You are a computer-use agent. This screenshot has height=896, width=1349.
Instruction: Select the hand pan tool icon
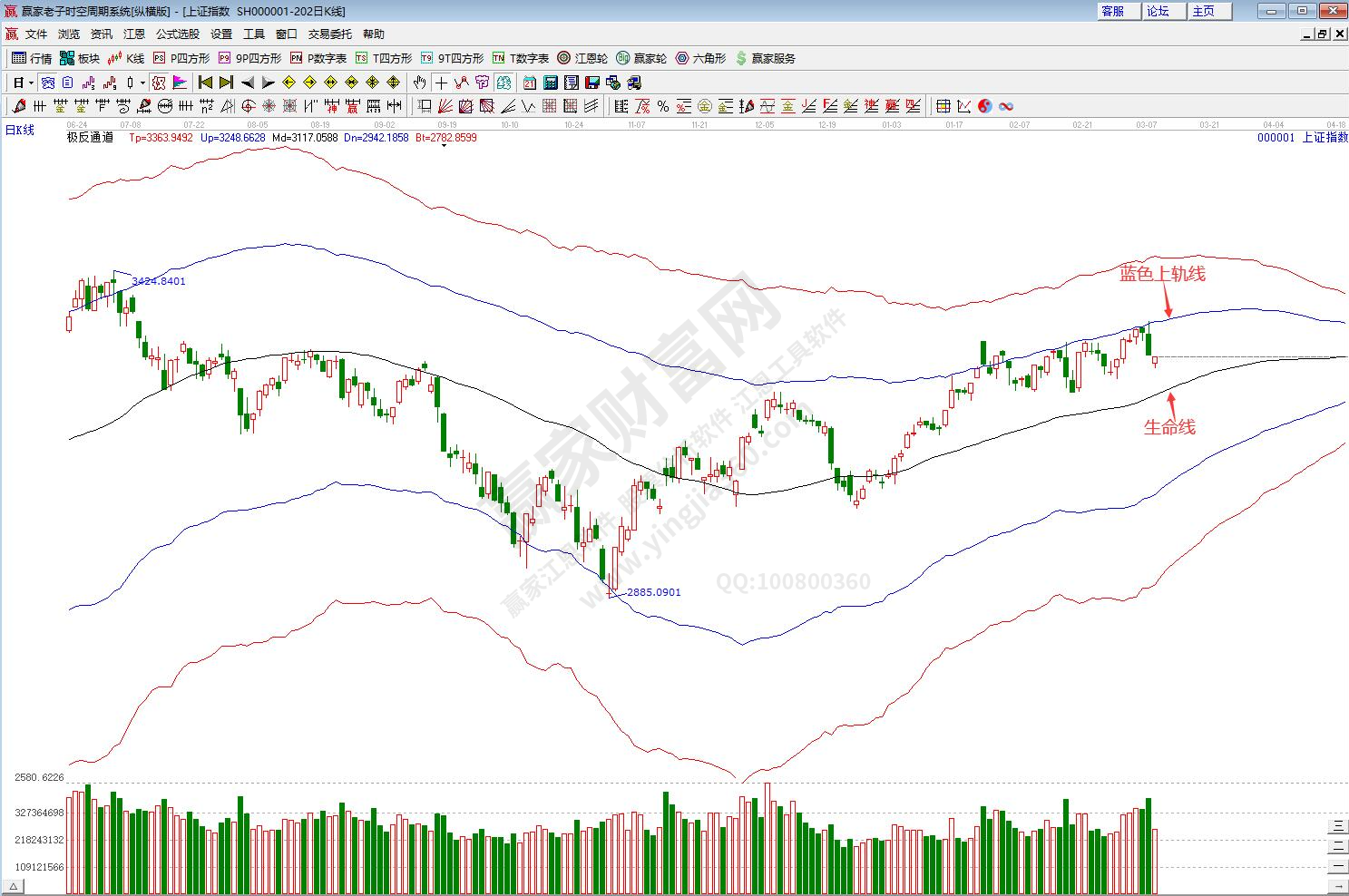click(421, 83)
